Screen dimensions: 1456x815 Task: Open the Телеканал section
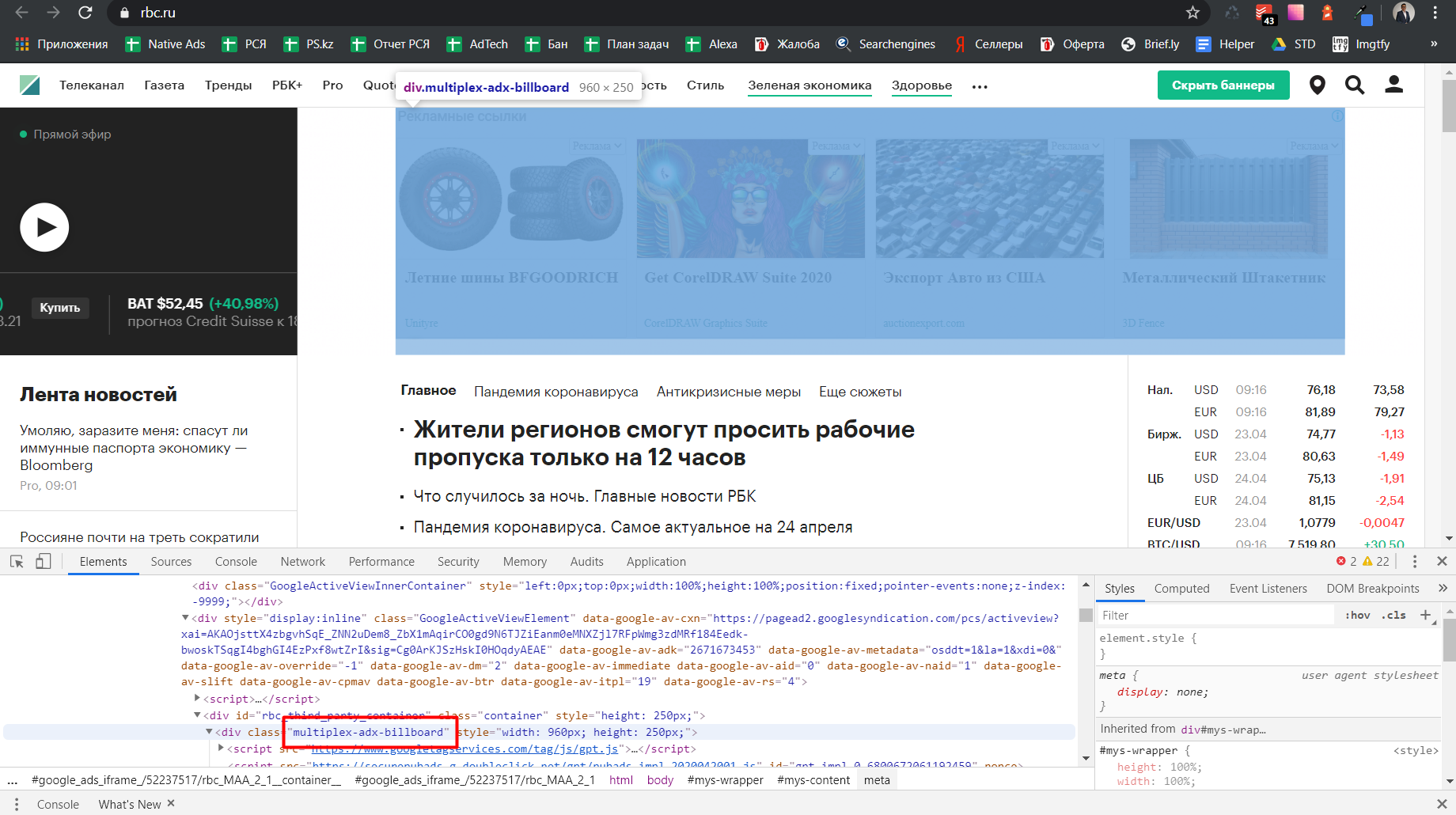pyautogui.click(x=92, y=85)
